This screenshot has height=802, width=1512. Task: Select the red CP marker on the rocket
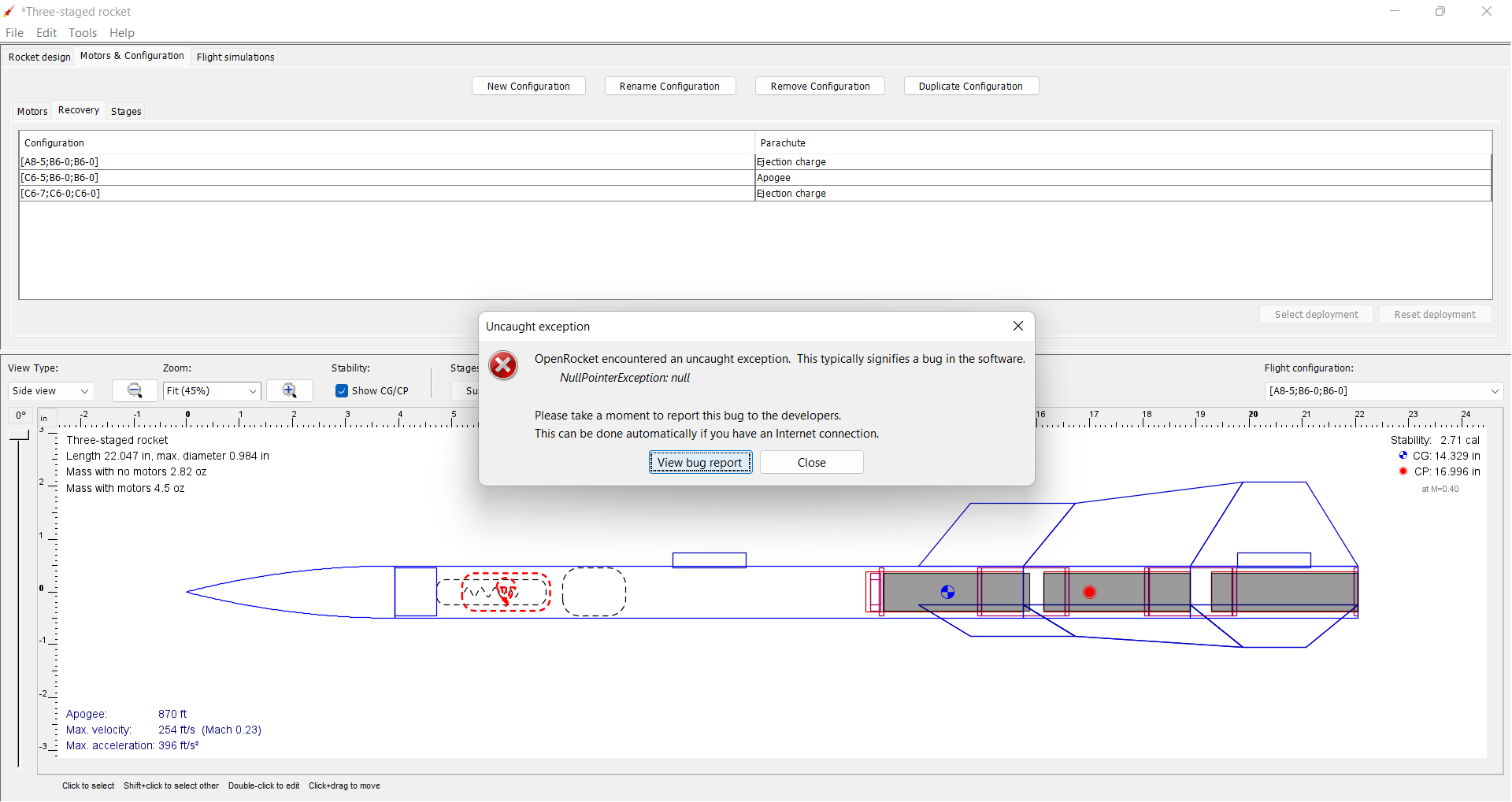pyautogui.click(x=1089, y=592)
